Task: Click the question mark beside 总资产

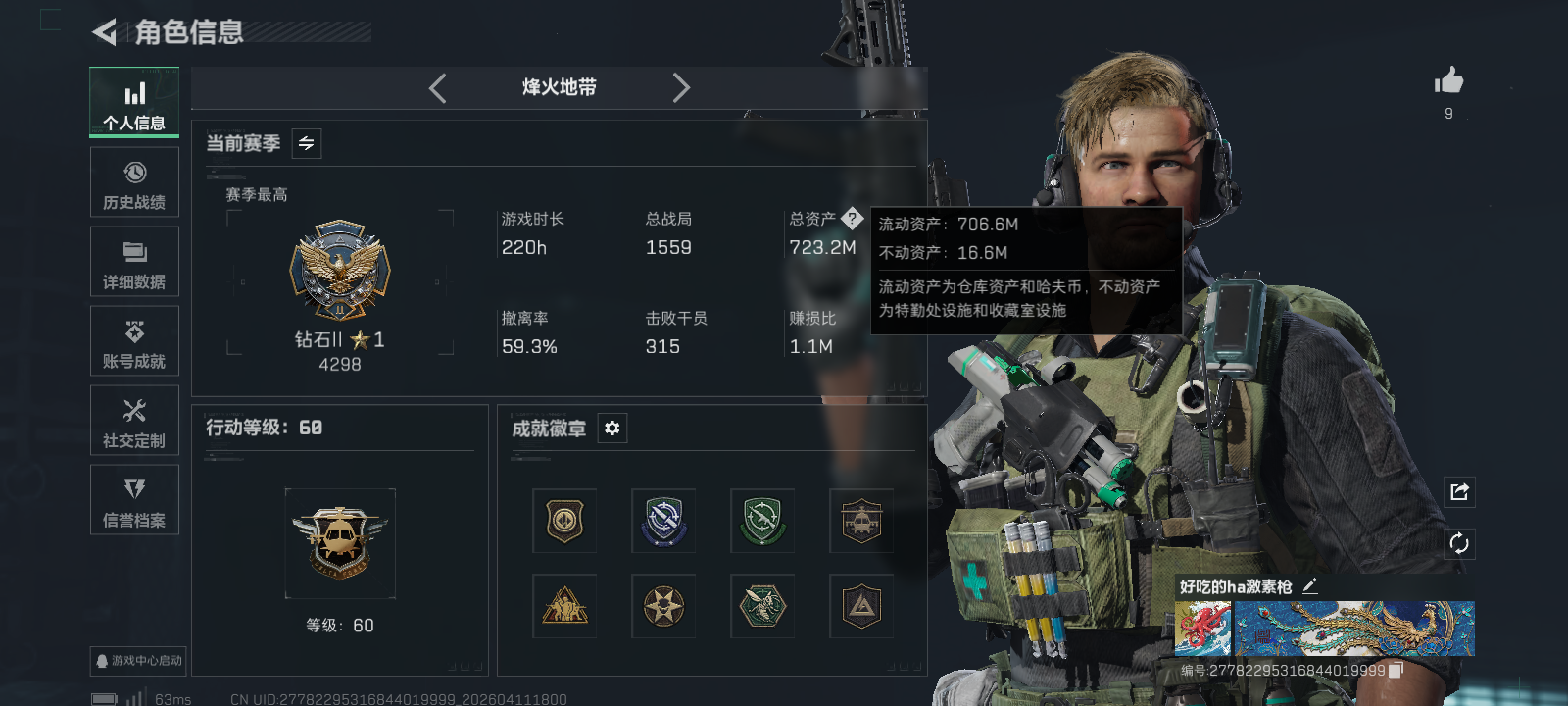Action: (x=852, y=219)
